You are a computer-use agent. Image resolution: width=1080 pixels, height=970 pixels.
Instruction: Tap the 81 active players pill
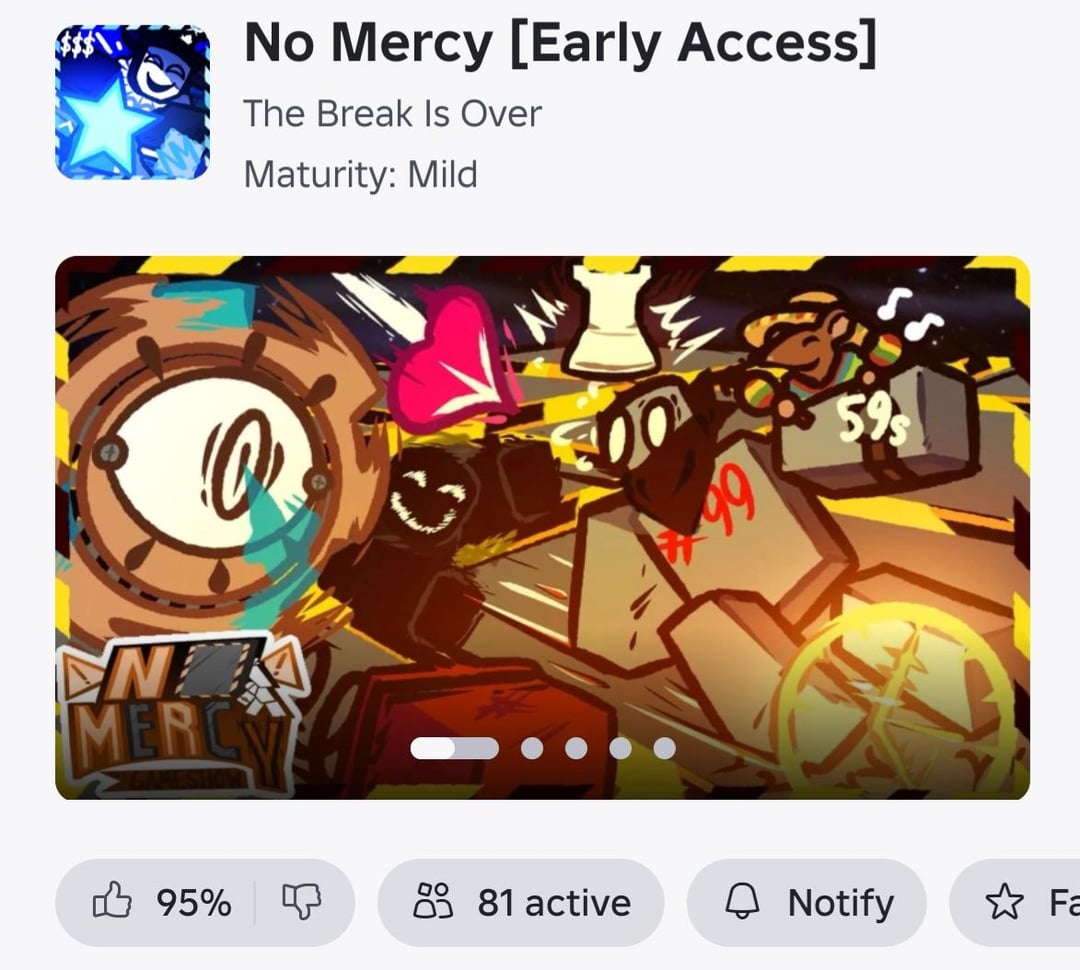(x=521, y=902)
